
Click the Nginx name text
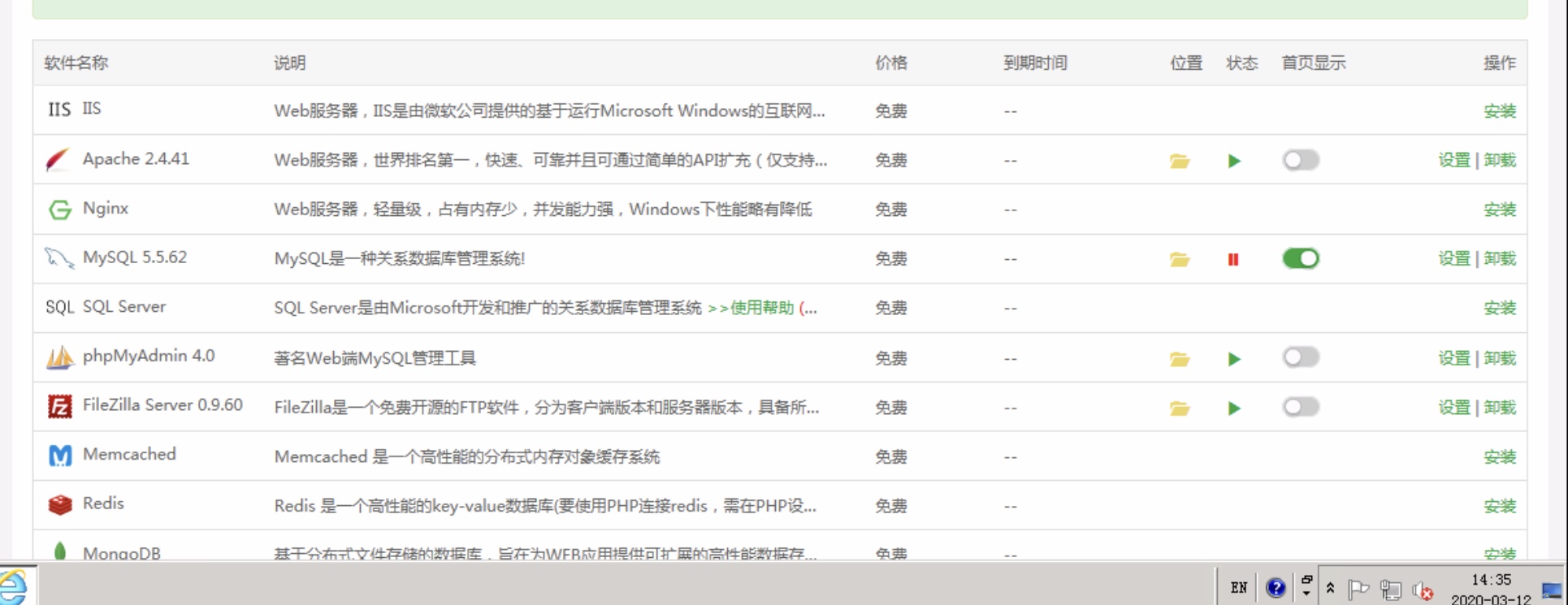point(106,208)
